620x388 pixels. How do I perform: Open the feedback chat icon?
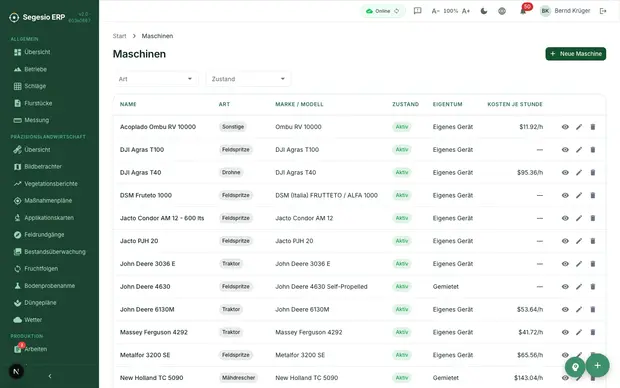417,11
